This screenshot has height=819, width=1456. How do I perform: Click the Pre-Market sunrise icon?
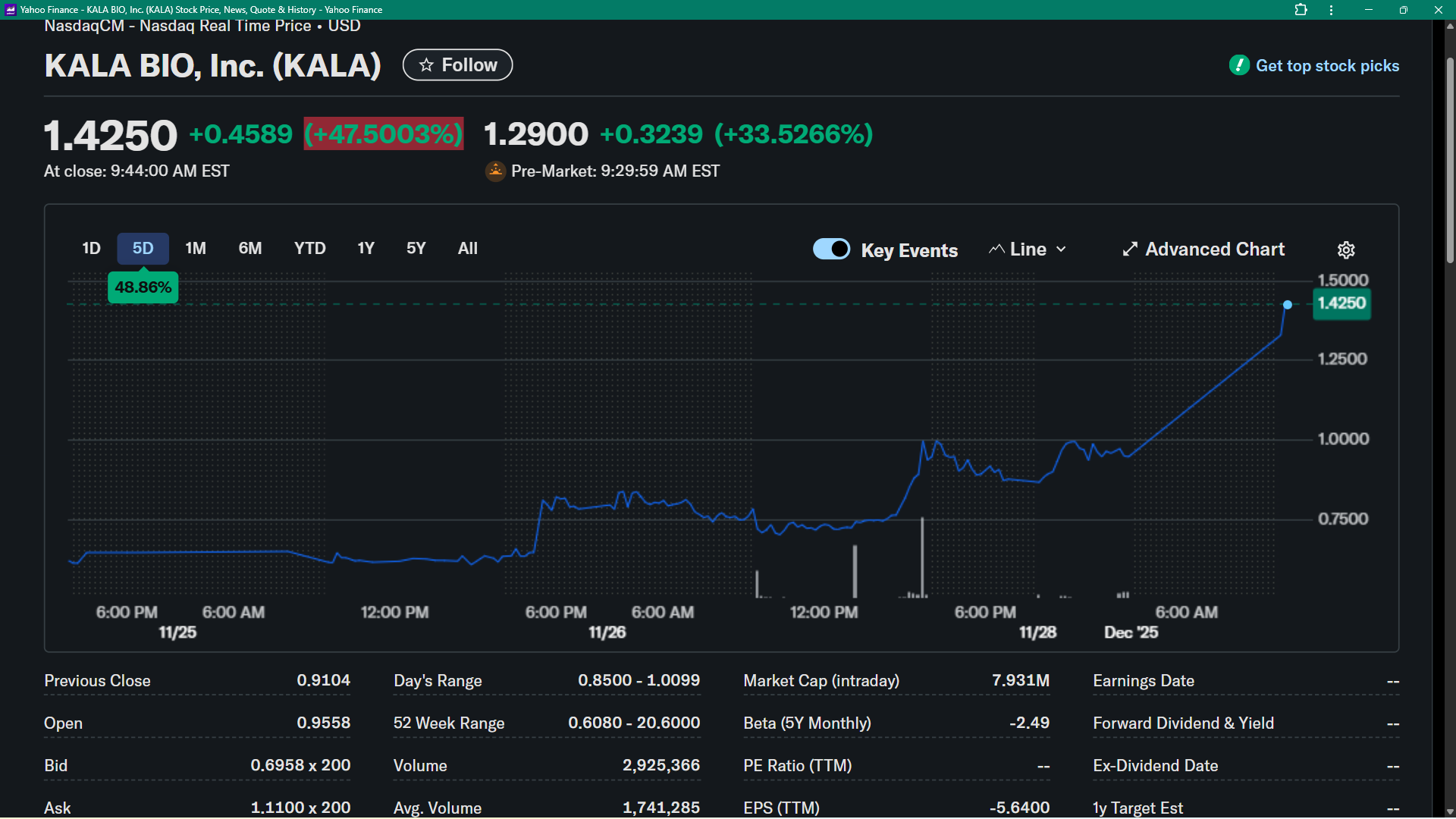coord(495,171)
